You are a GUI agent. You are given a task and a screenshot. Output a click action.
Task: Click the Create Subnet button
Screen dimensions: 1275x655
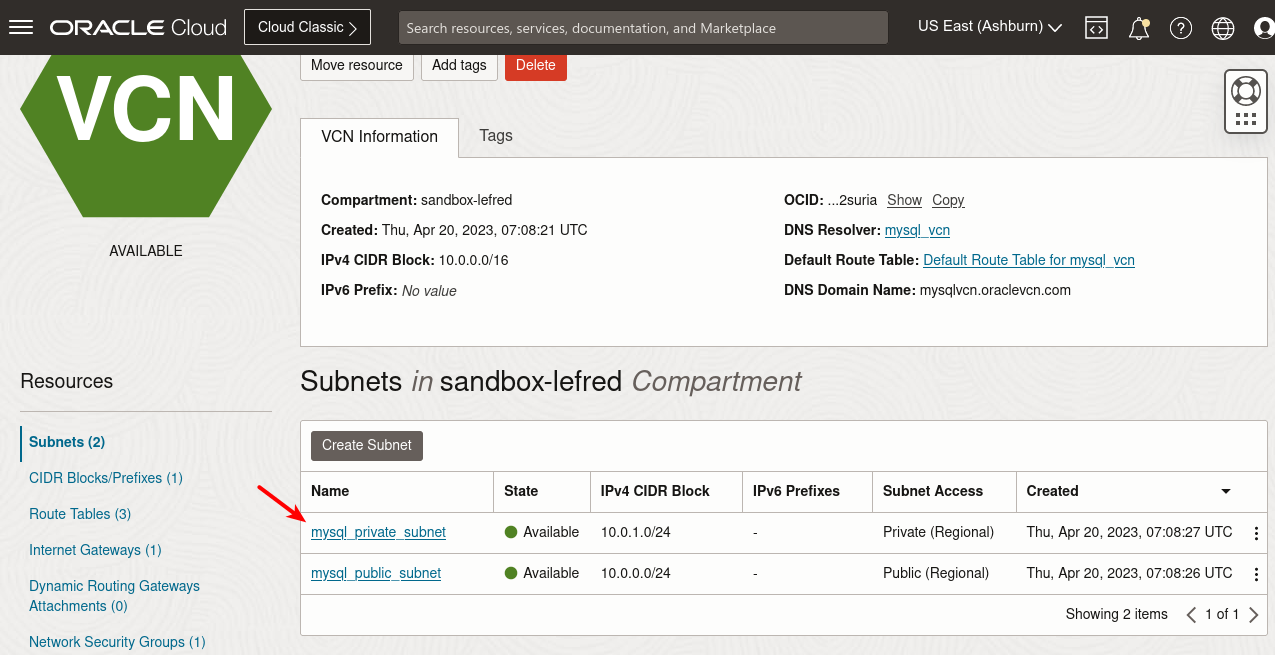[x=367, y=445]
